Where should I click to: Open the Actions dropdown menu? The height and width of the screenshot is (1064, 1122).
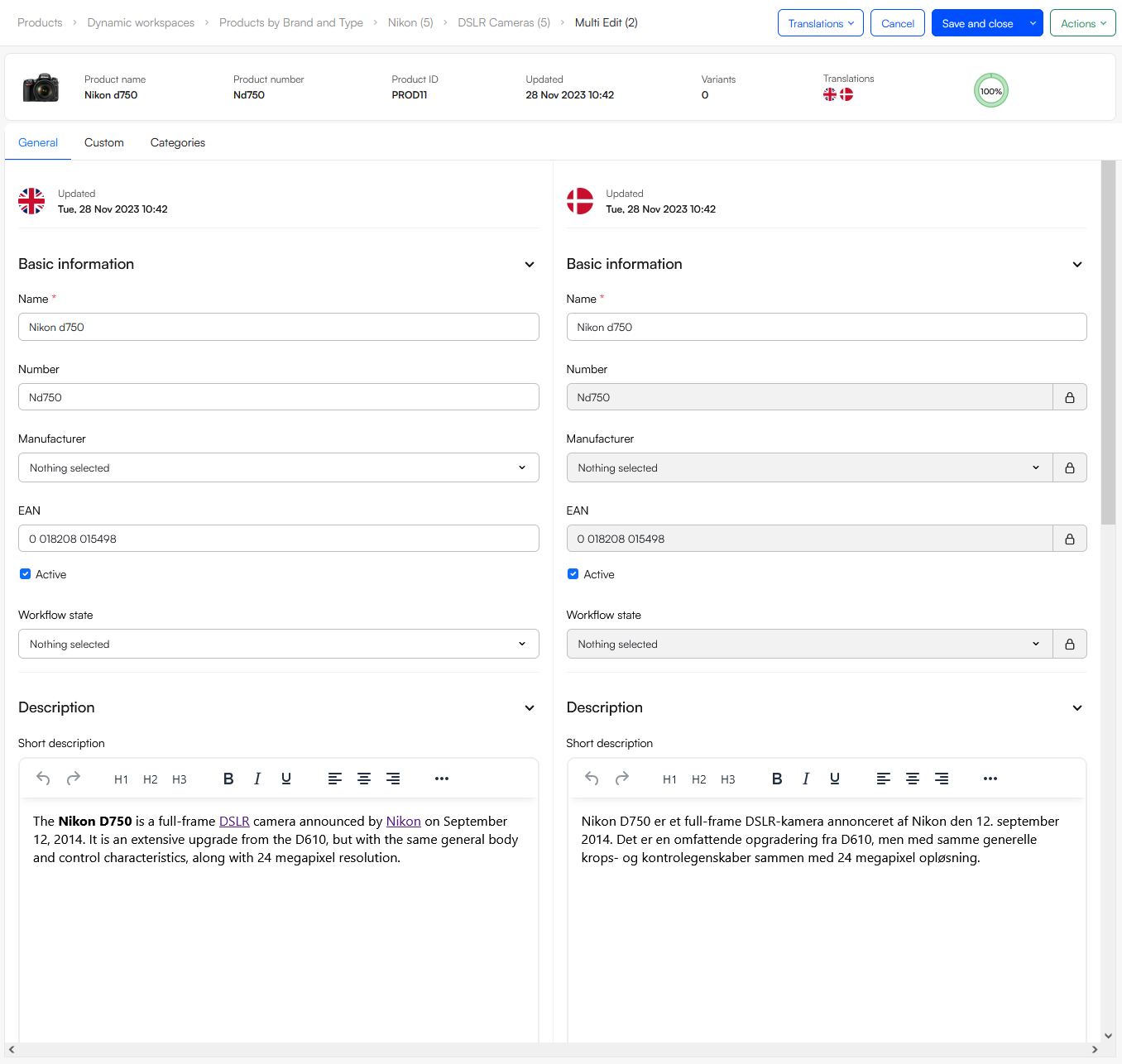pyautogui.click(x=1083, y=23)
